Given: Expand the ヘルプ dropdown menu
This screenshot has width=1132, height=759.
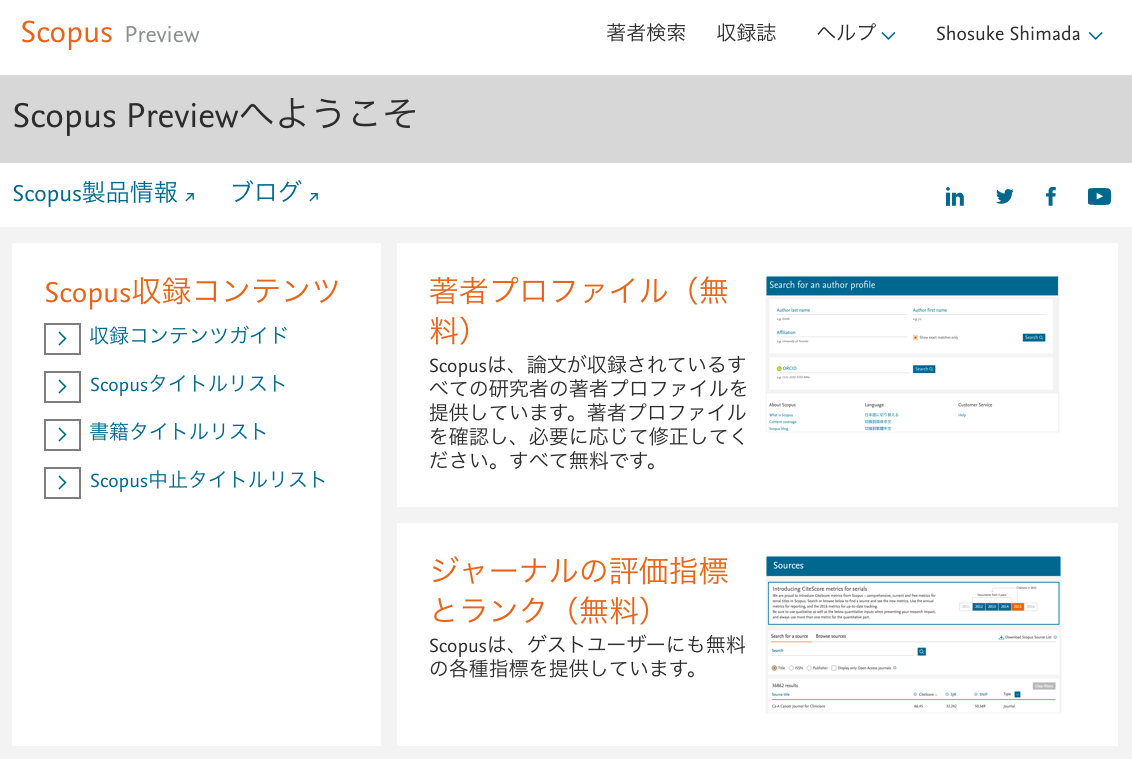Looking at the screenshot, I should click(855, 33).
